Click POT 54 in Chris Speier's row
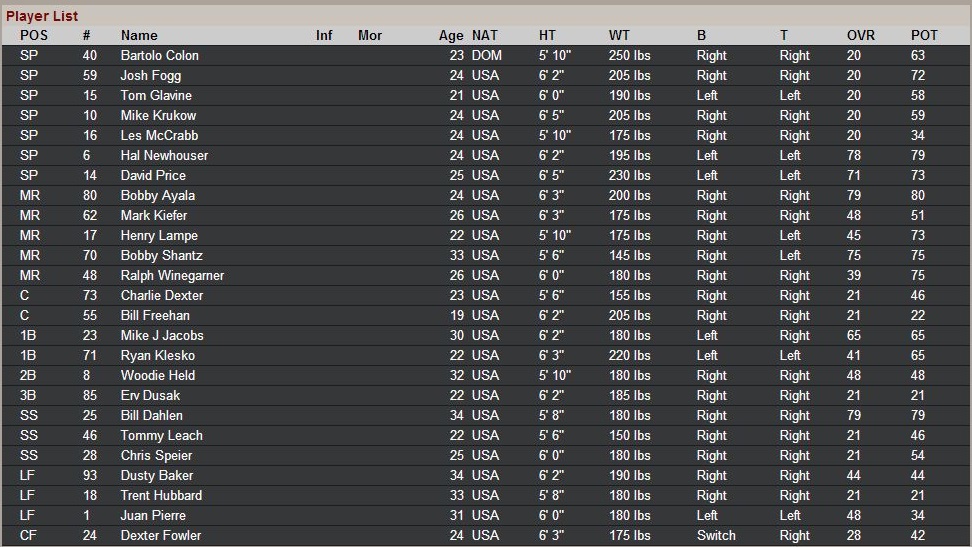 coord(917,455)
